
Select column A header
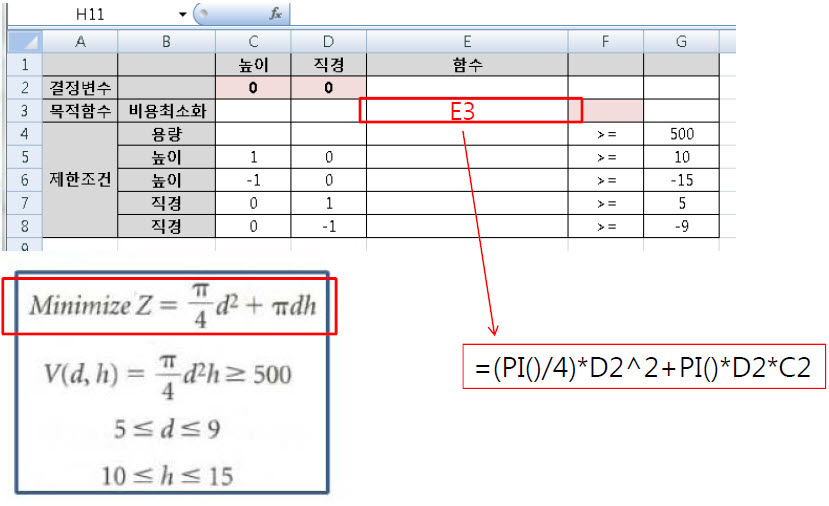(80, 41)
